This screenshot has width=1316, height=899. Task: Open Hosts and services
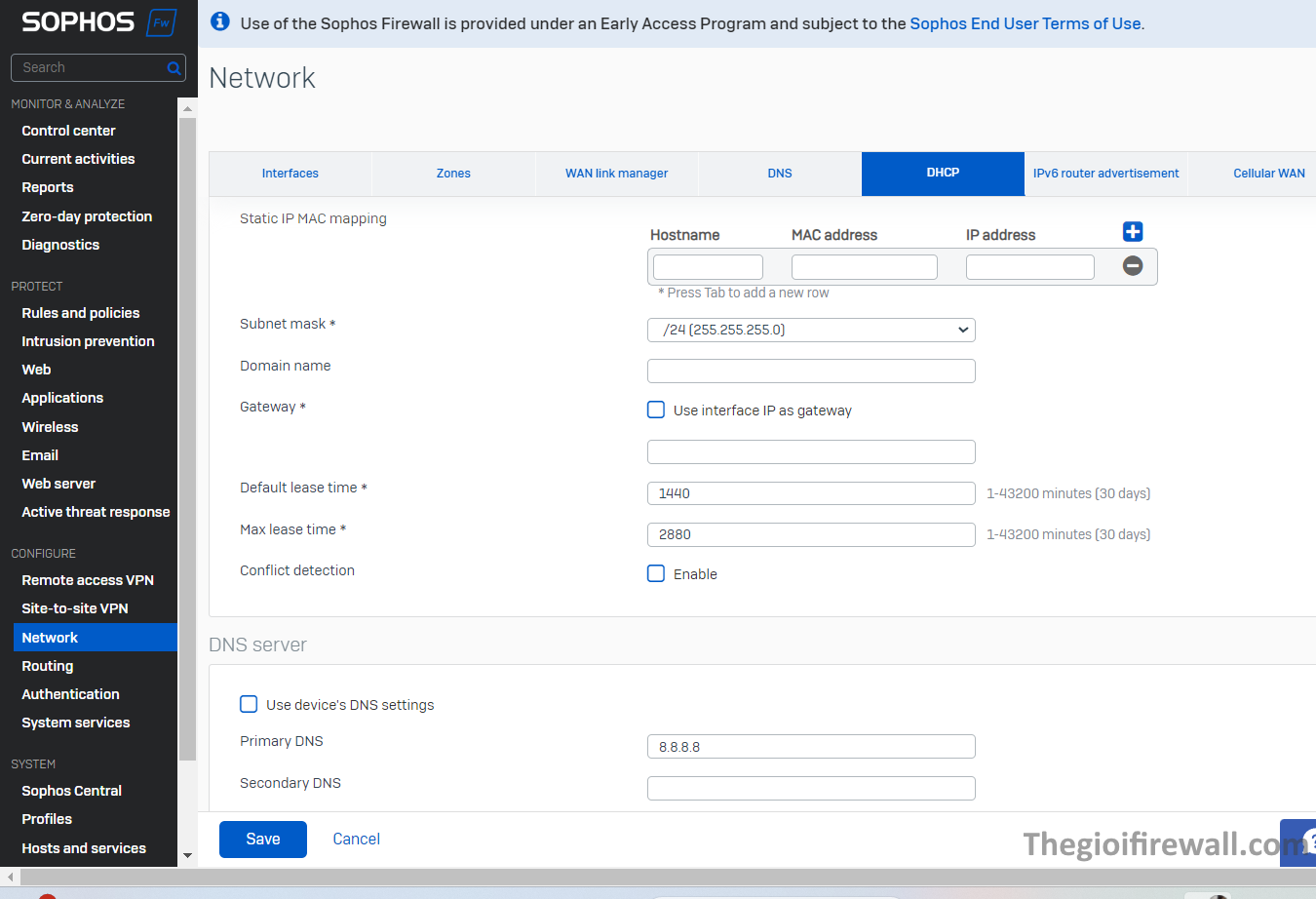84,848
